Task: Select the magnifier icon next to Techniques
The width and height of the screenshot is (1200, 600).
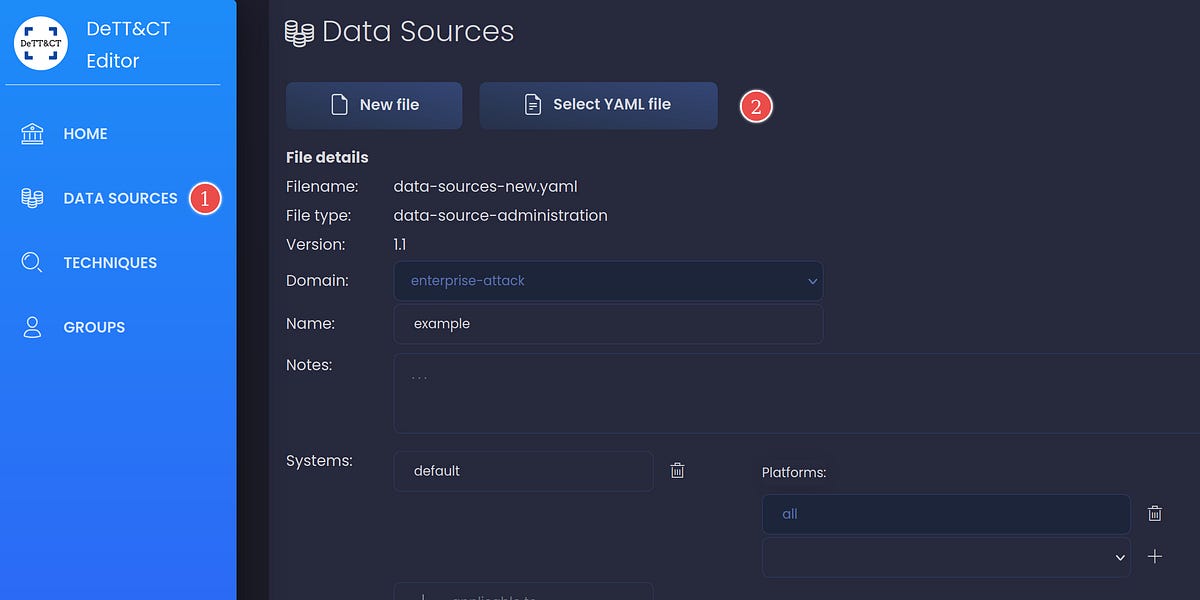Action: pyautogui.click(x=31, y=262)
